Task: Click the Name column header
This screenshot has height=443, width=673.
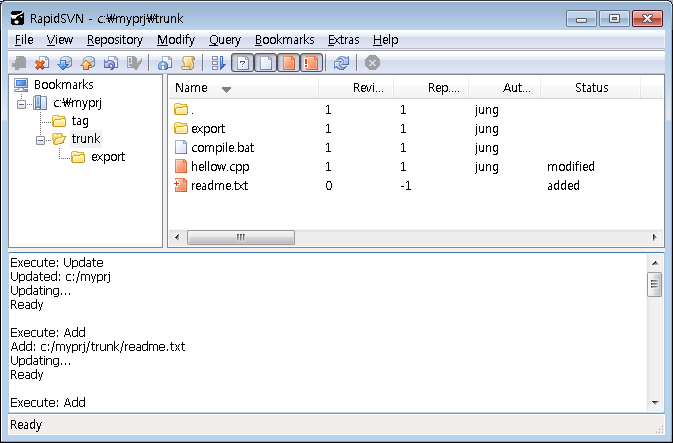Action: tap(243, 88)
